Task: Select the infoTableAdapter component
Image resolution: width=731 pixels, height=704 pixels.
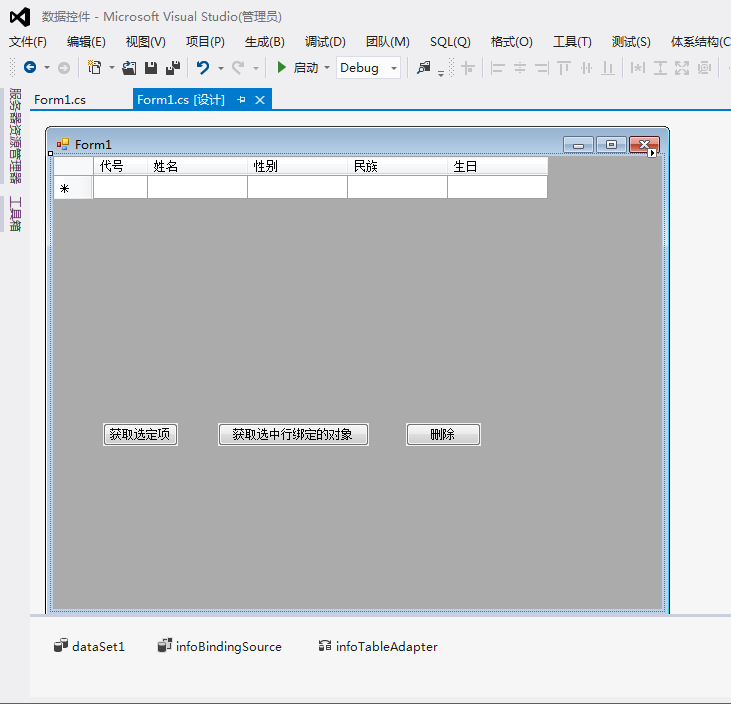Action: pyautogui.click(x=378, y=646)
